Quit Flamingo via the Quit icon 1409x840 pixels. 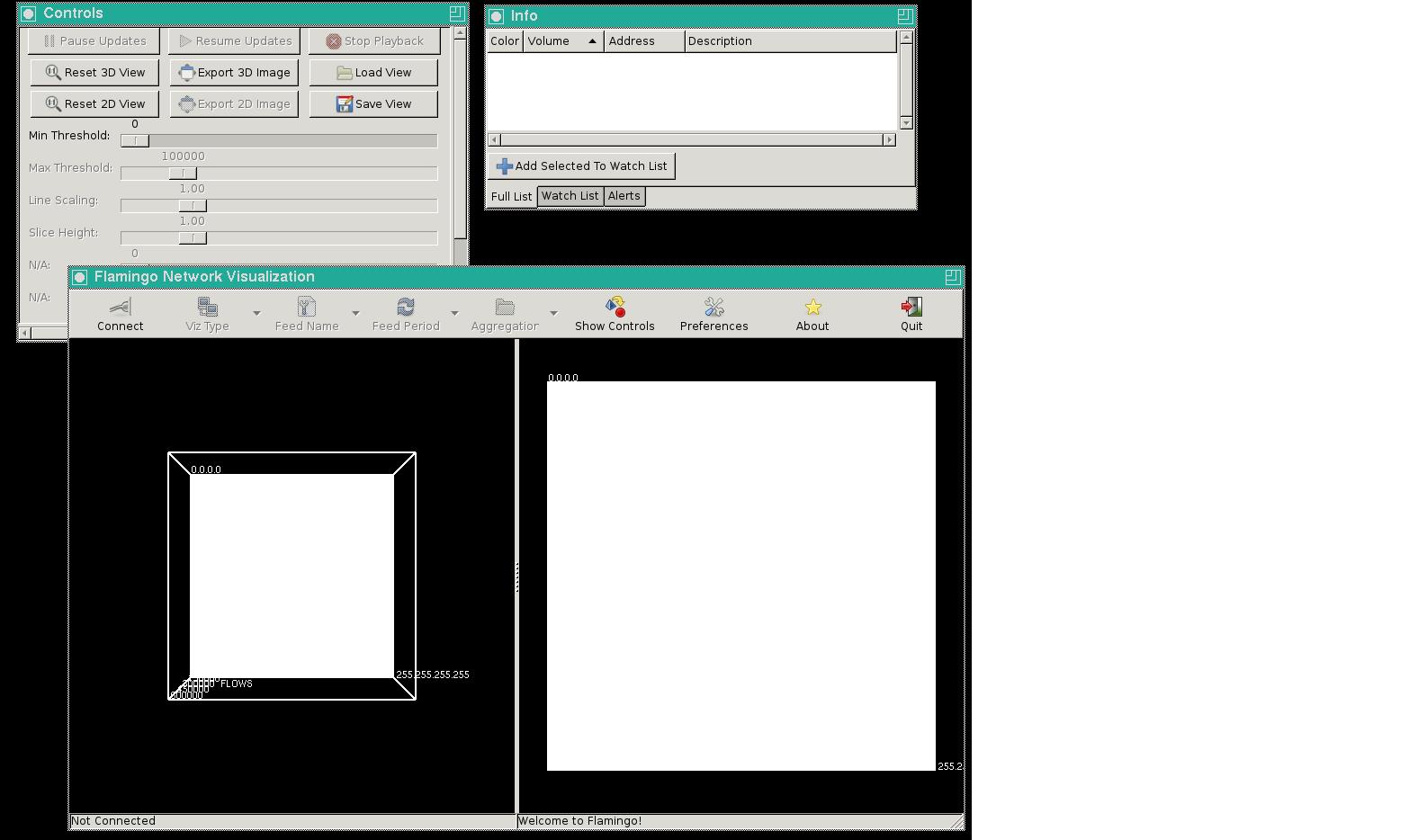pyautogui.click(x=911, y=307)
